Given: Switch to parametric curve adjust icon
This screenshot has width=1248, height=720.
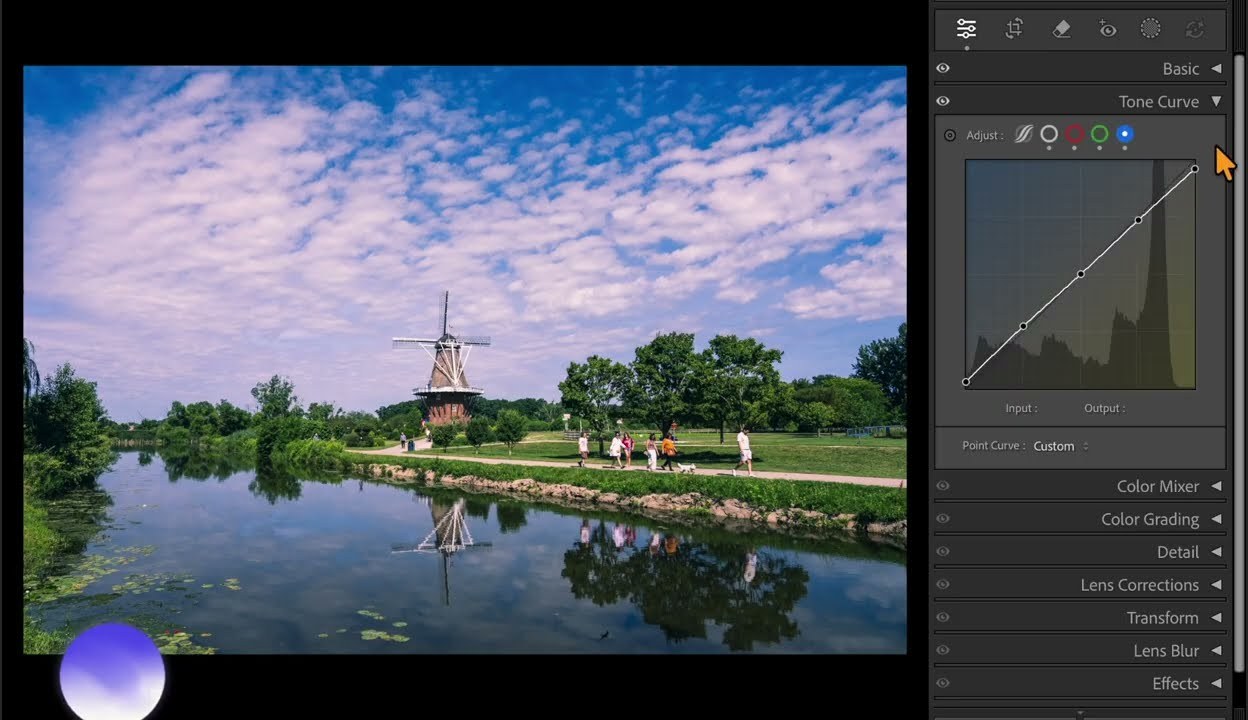Looking at the screenshot, I should (1023, 134).
